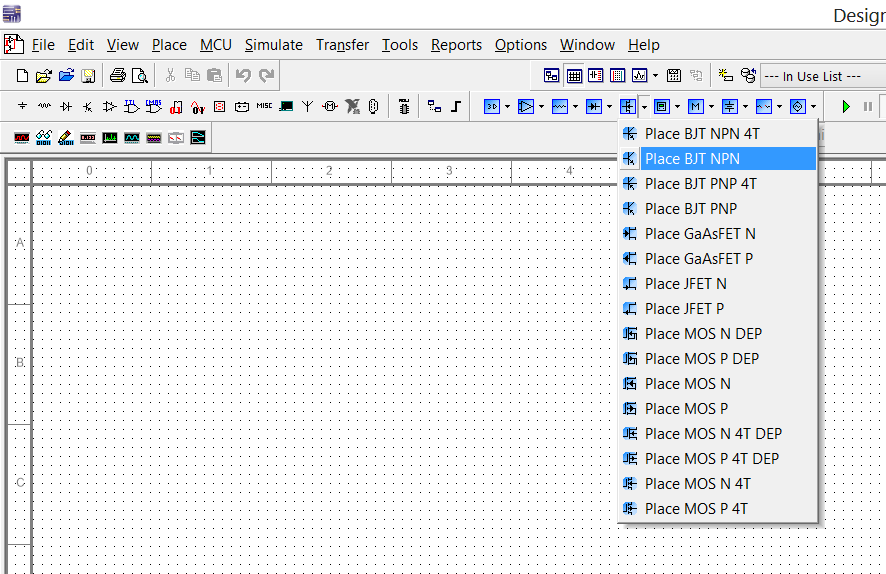886x574 pixels.
Task: Click the Undo arrow icon
Action: coord(244,75)
